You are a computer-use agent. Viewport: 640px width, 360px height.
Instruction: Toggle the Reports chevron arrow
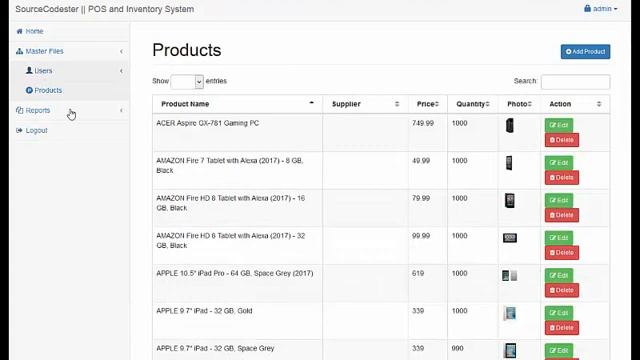(121, 111)
